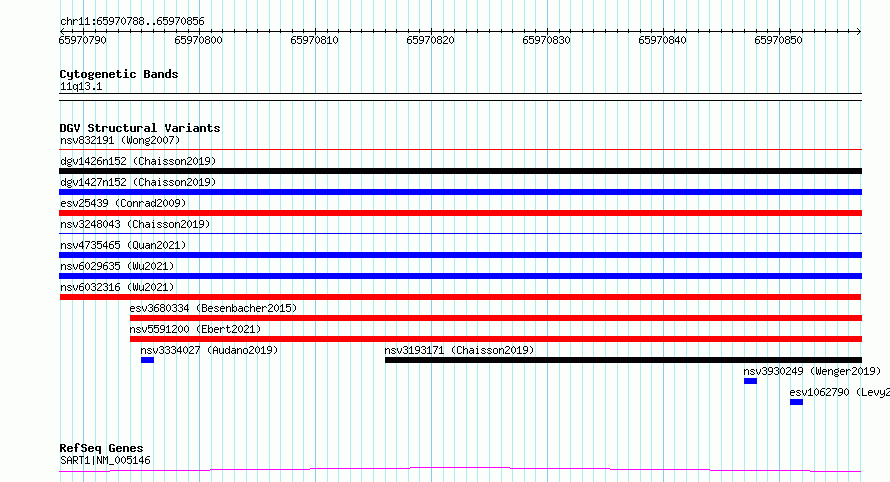Click the RefSeq Genes track title
The width and height of the screenshot is (890, 482).
(101, 449)
